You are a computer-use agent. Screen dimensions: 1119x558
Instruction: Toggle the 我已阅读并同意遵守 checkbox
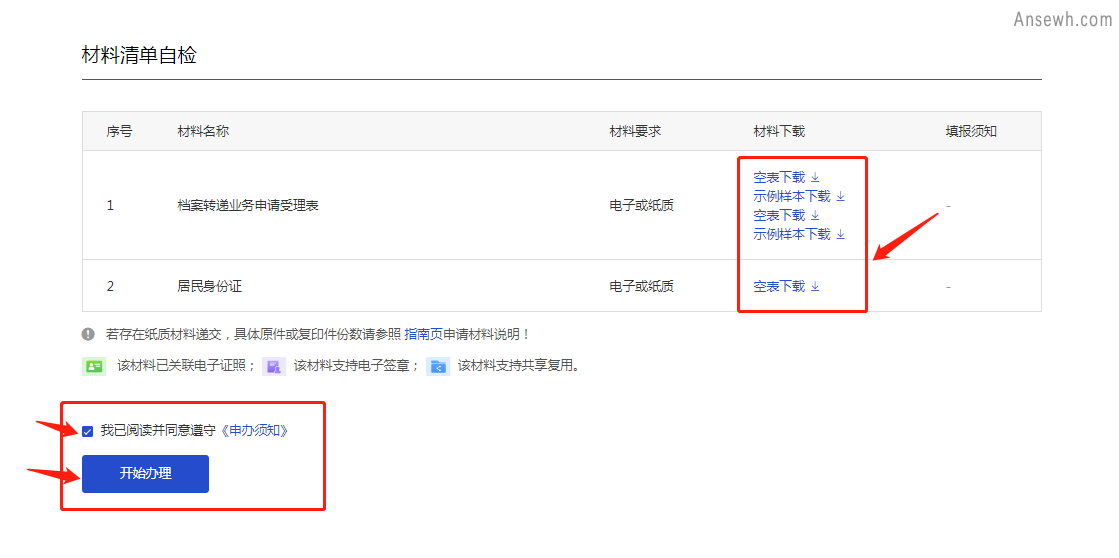click(x=88, y=431)
